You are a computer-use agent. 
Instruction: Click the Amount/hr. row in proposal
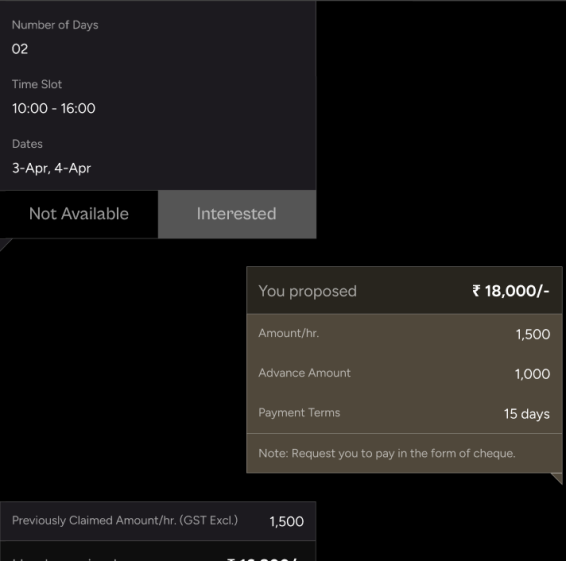[404, 334]
